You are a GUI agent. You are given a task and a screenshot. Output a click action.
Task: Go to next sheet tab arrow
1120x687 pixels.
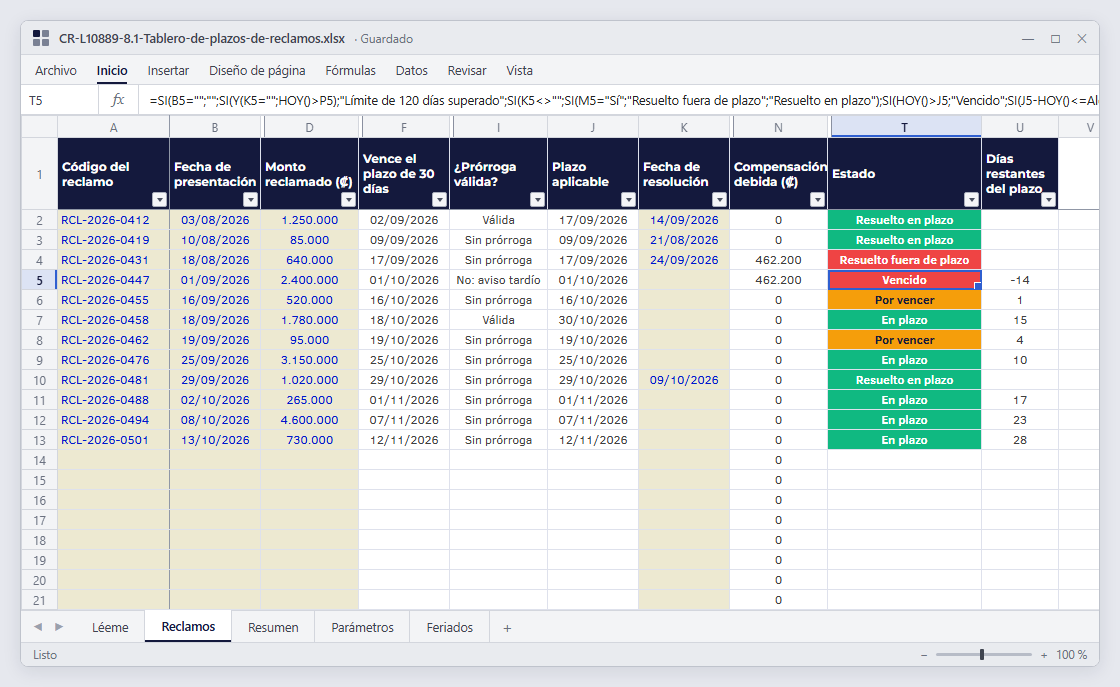pos(59,627)
